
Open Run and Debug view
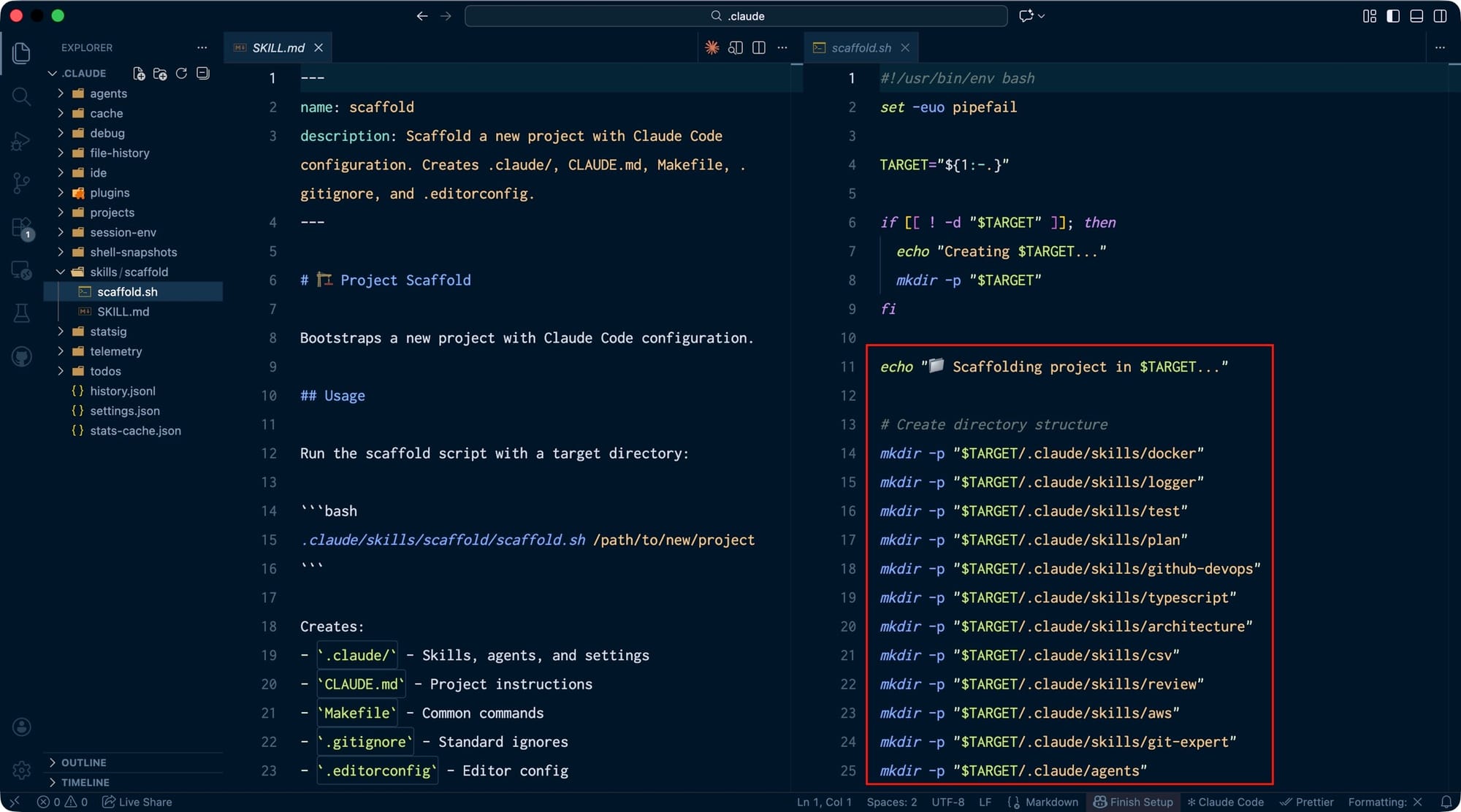pyautogui.click(x=21, y=140)
